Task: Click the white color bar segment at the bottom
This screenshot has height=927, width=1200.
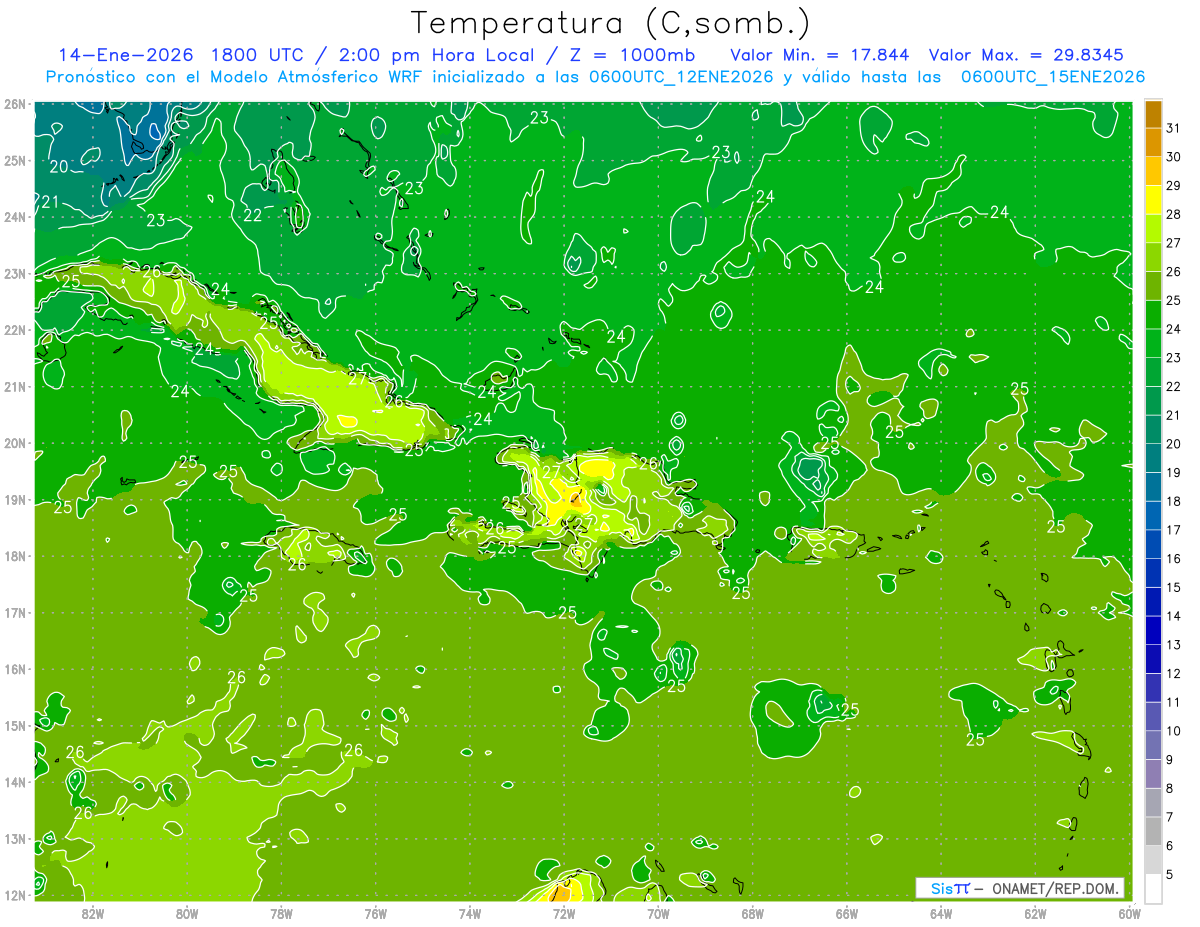Action: 1153,889
